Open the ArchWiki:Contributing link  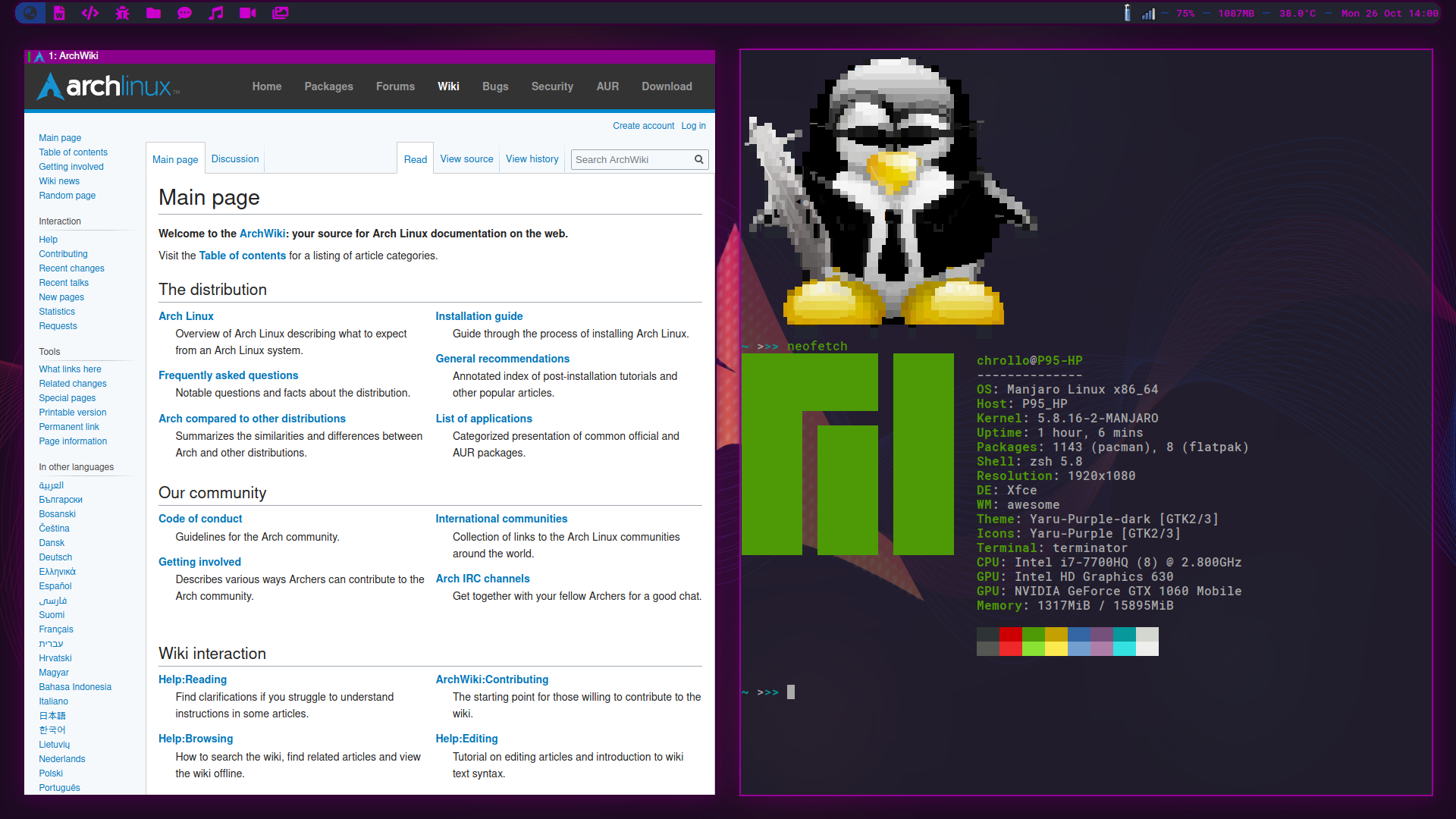[491, 679]
